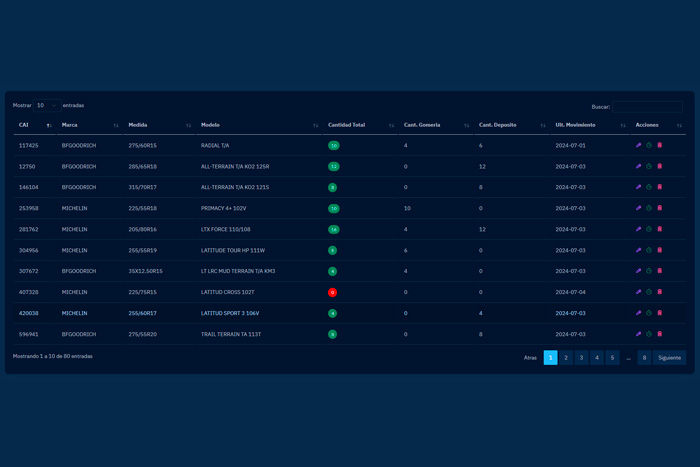Open the Mostrar entries count dropdown
The height and width of the screenshot is (467, 700).
[x=47, y=105]
